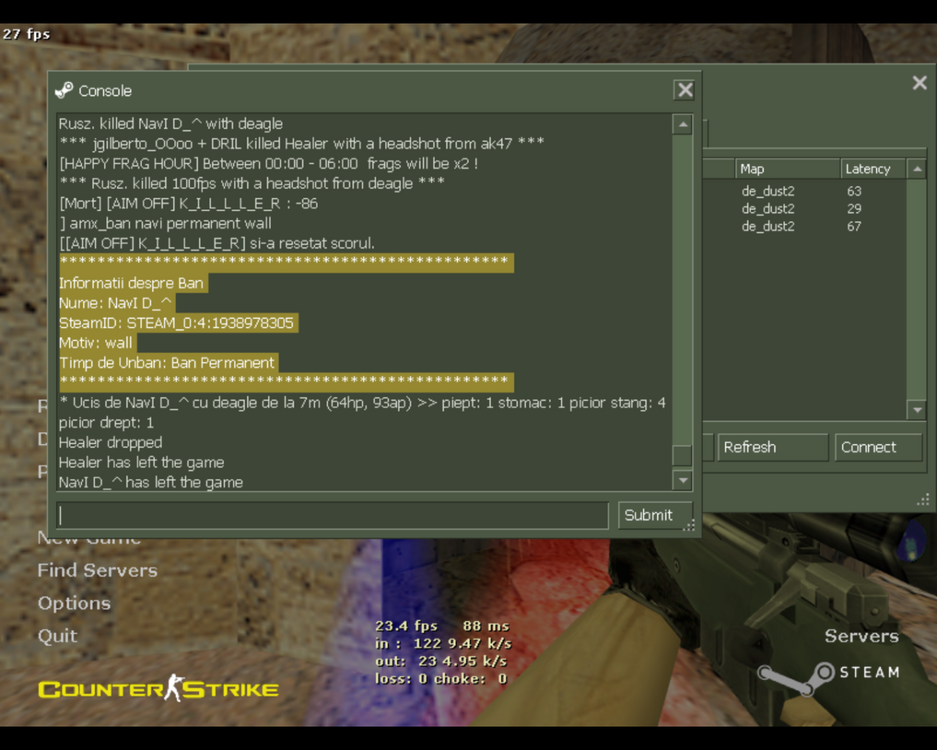Click the console scrollbar up arrow
Image resolution: width=937 pixels, height=750 pixels.
click(682, 125)
